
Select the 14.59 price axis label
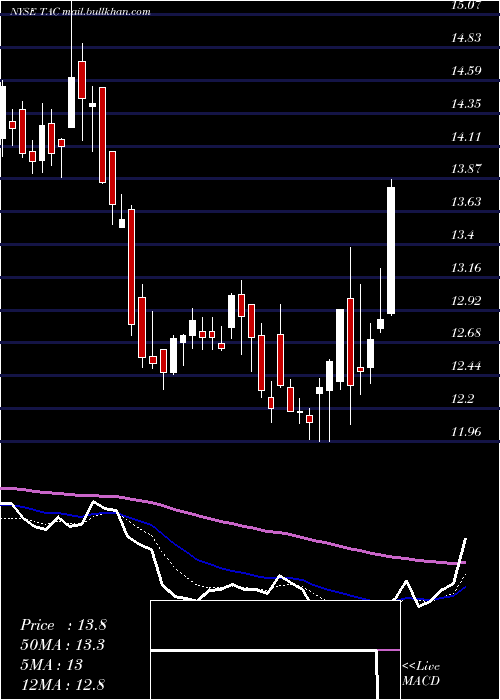(466, 71)
